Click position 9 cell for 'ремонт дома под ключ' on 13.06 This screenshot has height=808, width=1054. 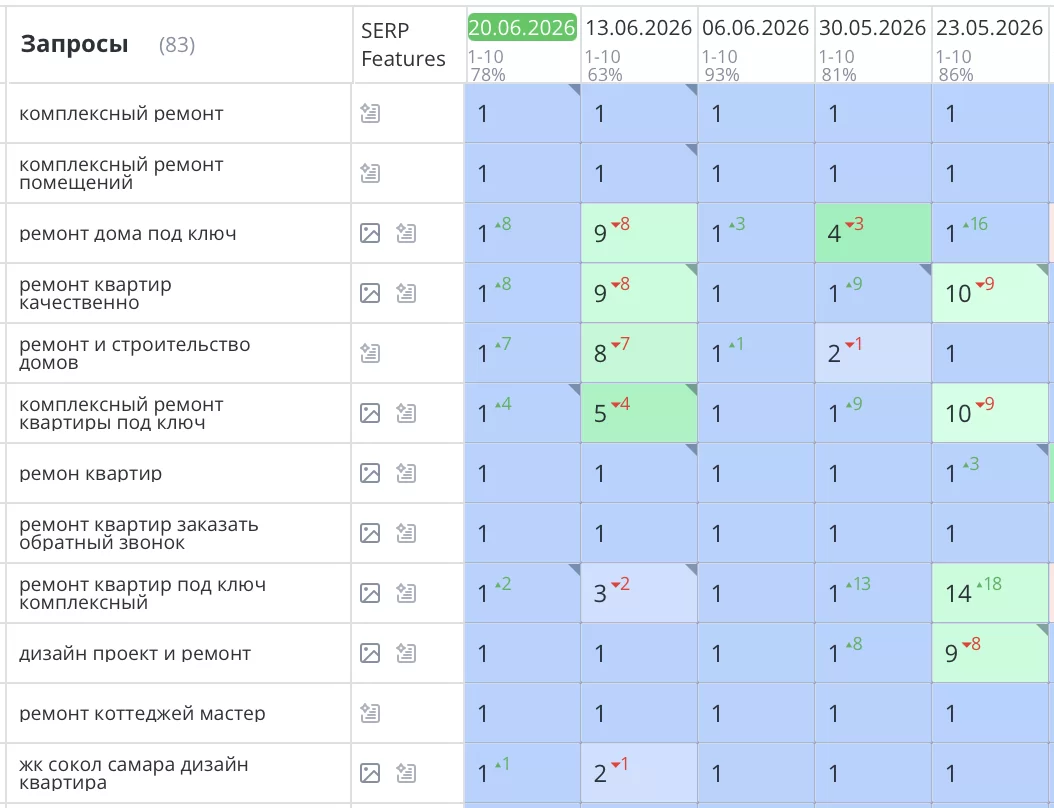(639, 233)
